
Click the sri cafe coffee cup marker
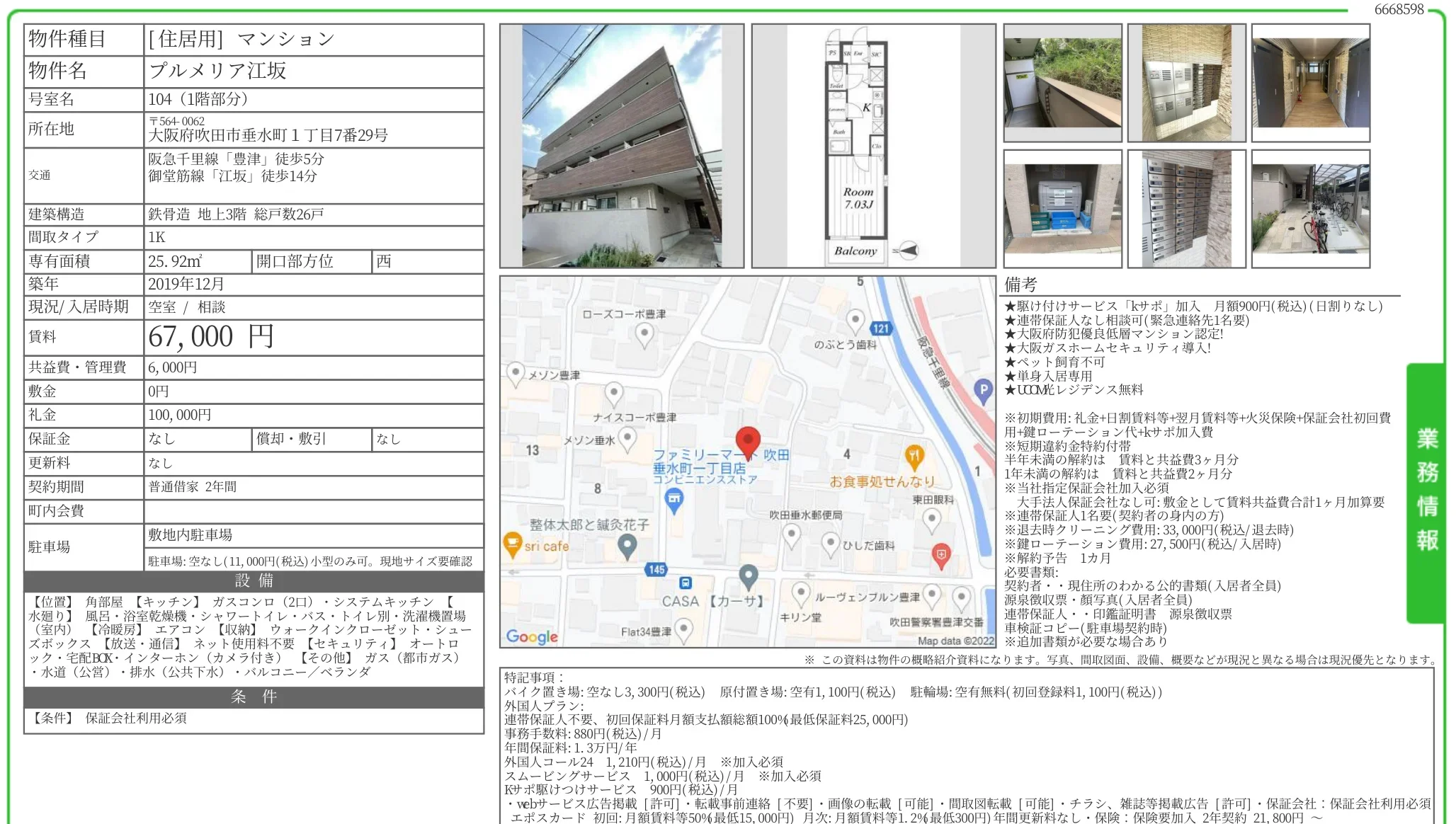511,544
